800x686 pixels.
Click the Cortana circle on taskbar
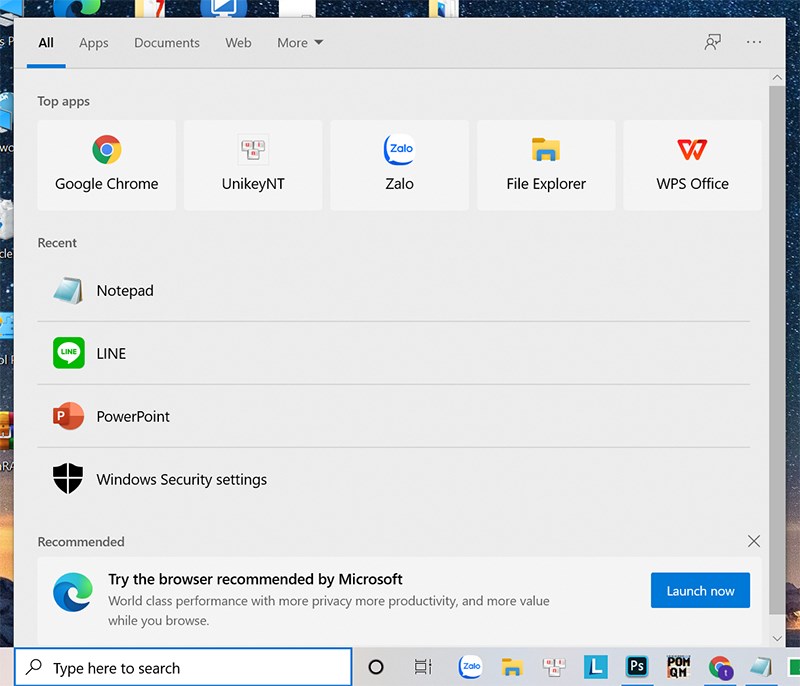[x=376, y=667]
